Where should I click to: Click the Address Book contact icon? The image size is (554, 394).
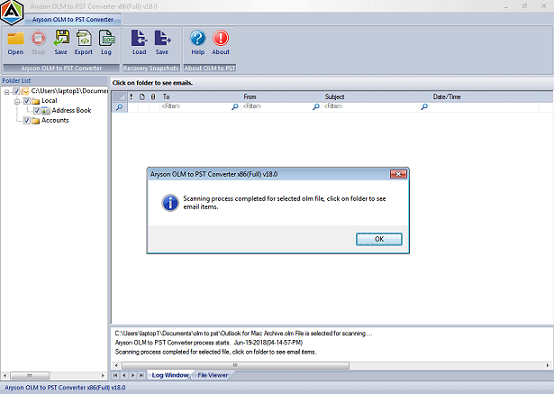pos(46,111)
